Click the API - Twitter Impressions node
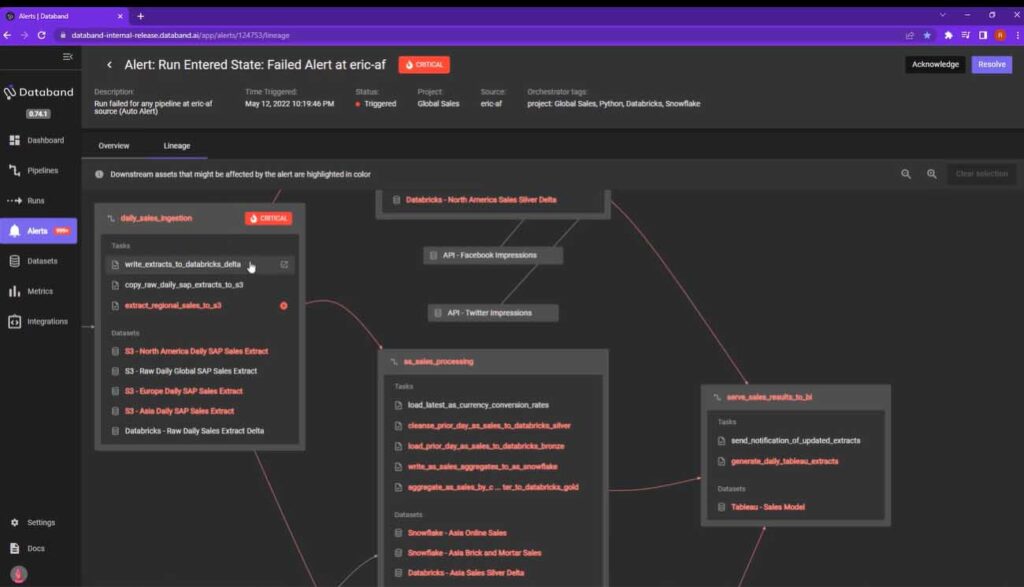This screenshot has height=587, width=1024. 493,313
